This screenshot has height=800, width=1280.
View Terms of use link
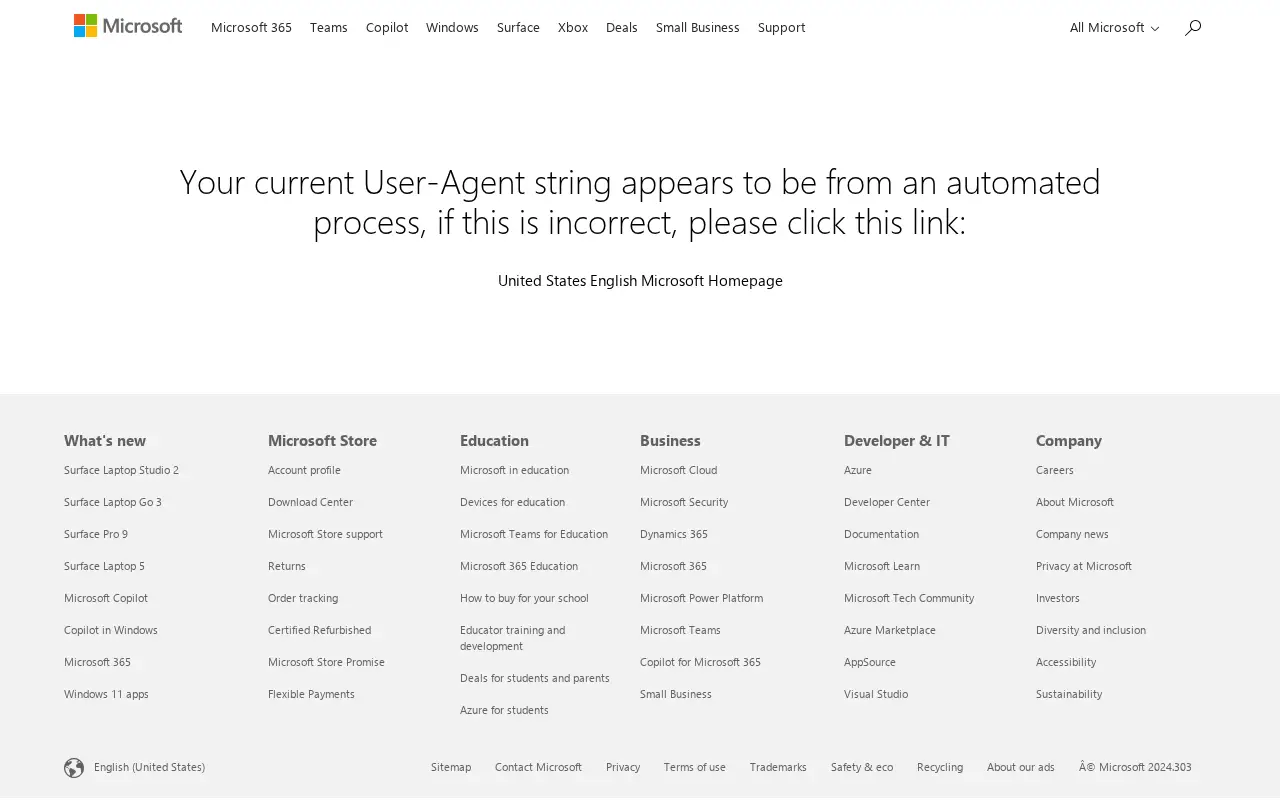pos(695,767)
